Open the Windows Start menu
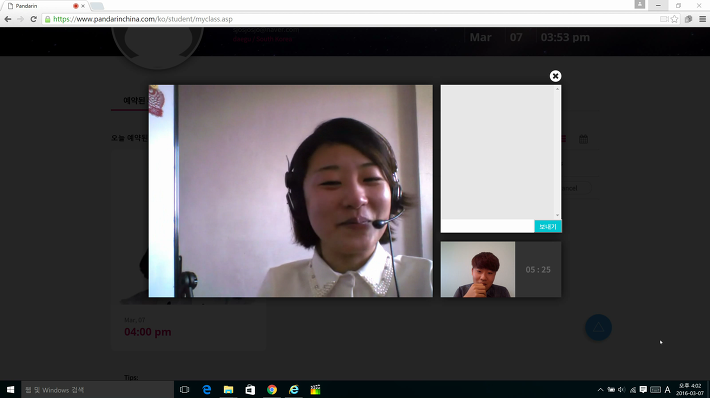The width and height of the screenshot is (710, 398). point(10,389)
